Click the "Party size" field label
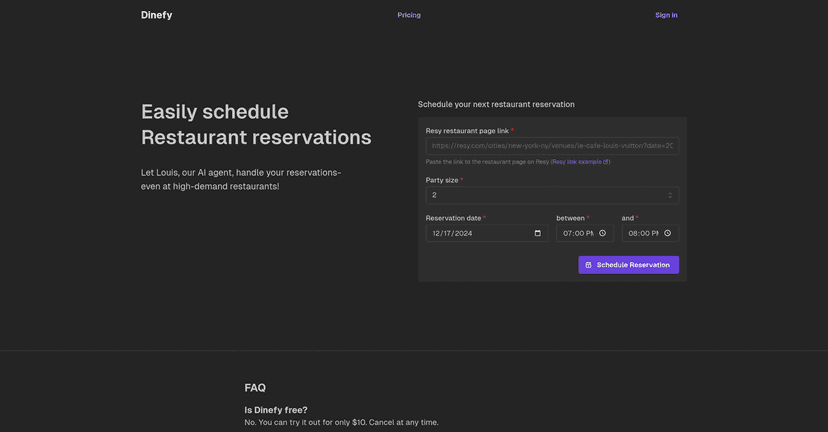828x432 pixels. coord(442,180)
